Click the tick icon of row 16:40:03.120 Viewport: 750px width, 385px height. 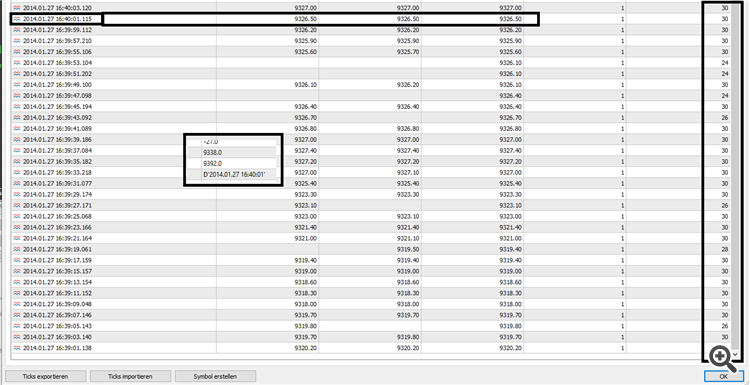pyautogui.click(x=18, y=8)
